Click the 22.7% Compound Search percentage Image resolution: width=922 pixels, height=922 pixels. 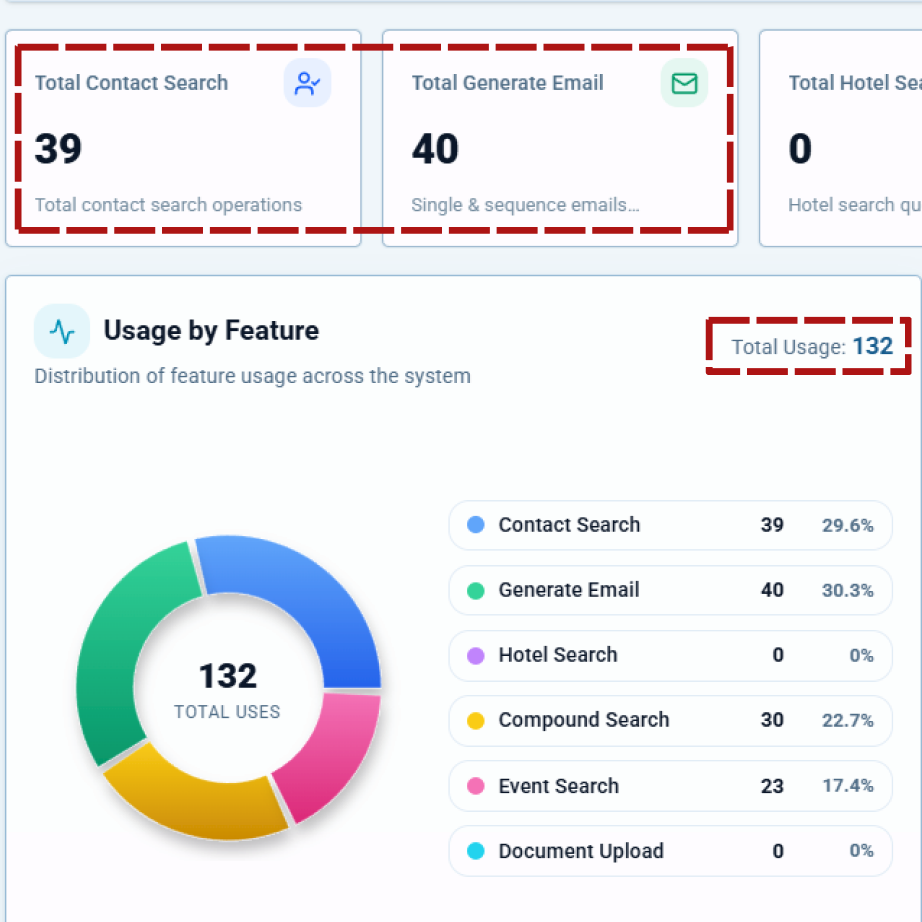847,720
